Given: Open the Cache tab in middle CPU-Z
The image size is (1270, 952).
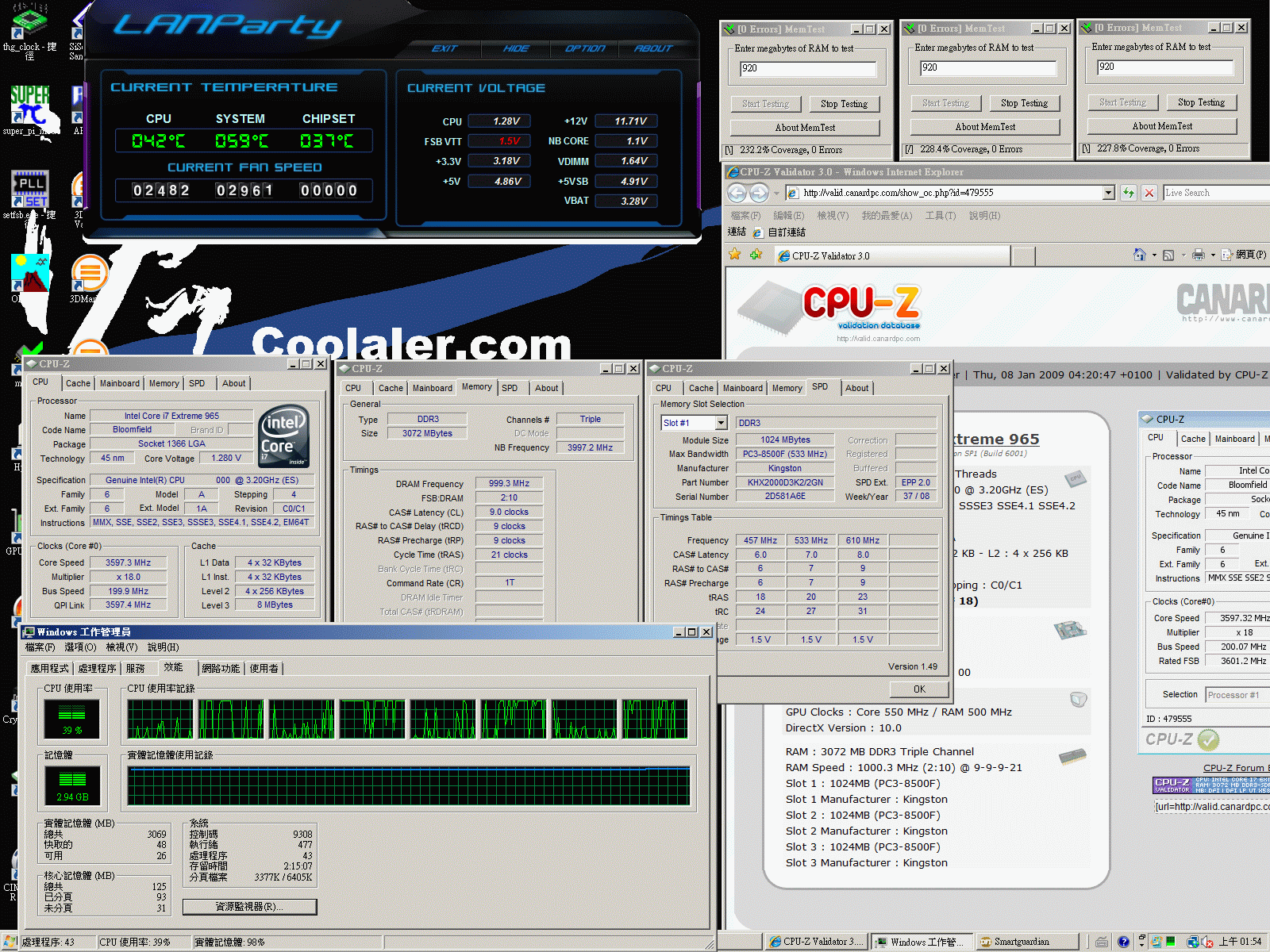Looking at the screenshot, I should tap(391, 388).
